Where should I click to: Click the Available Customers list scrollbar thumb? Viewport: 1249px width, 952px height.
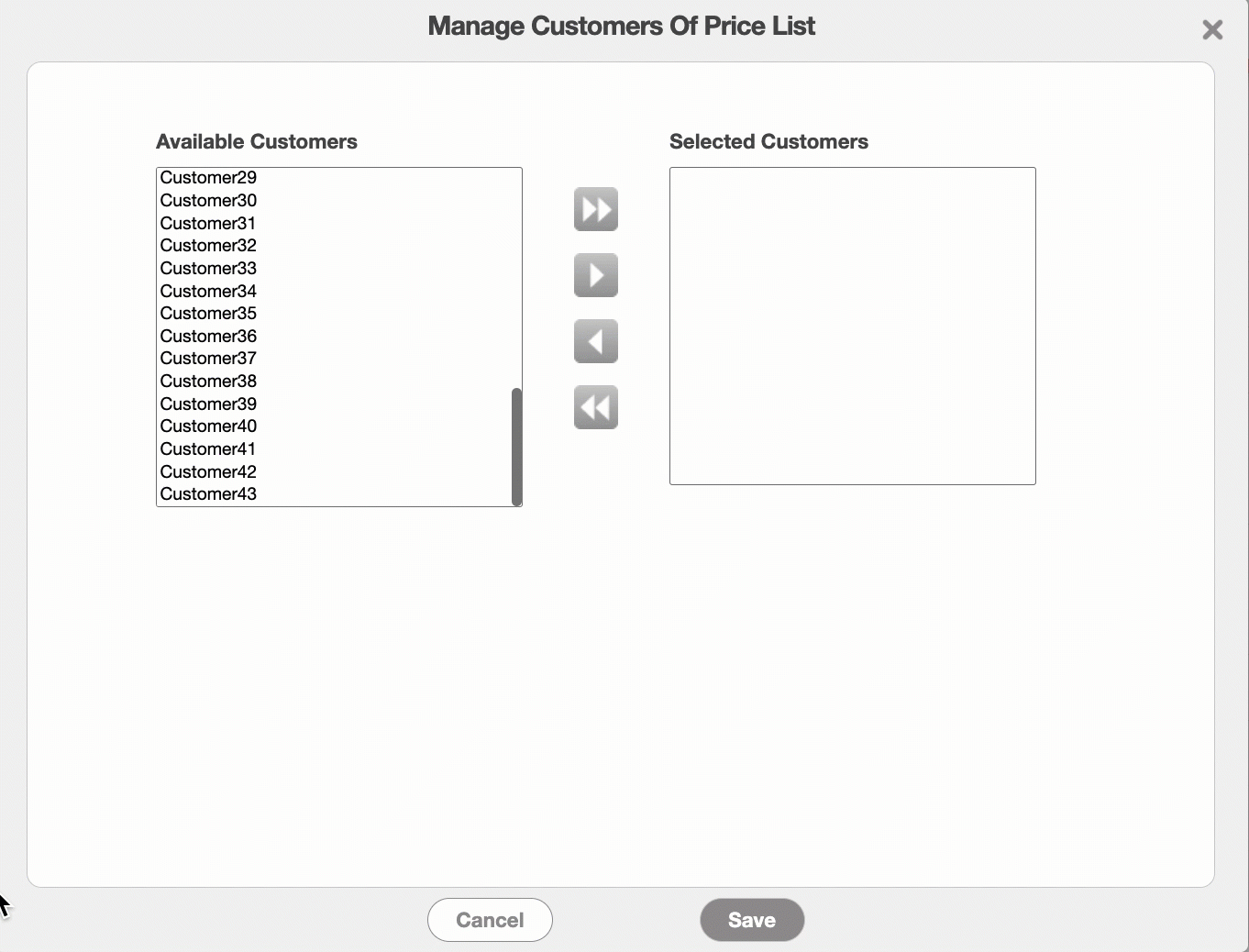[516, 446]
